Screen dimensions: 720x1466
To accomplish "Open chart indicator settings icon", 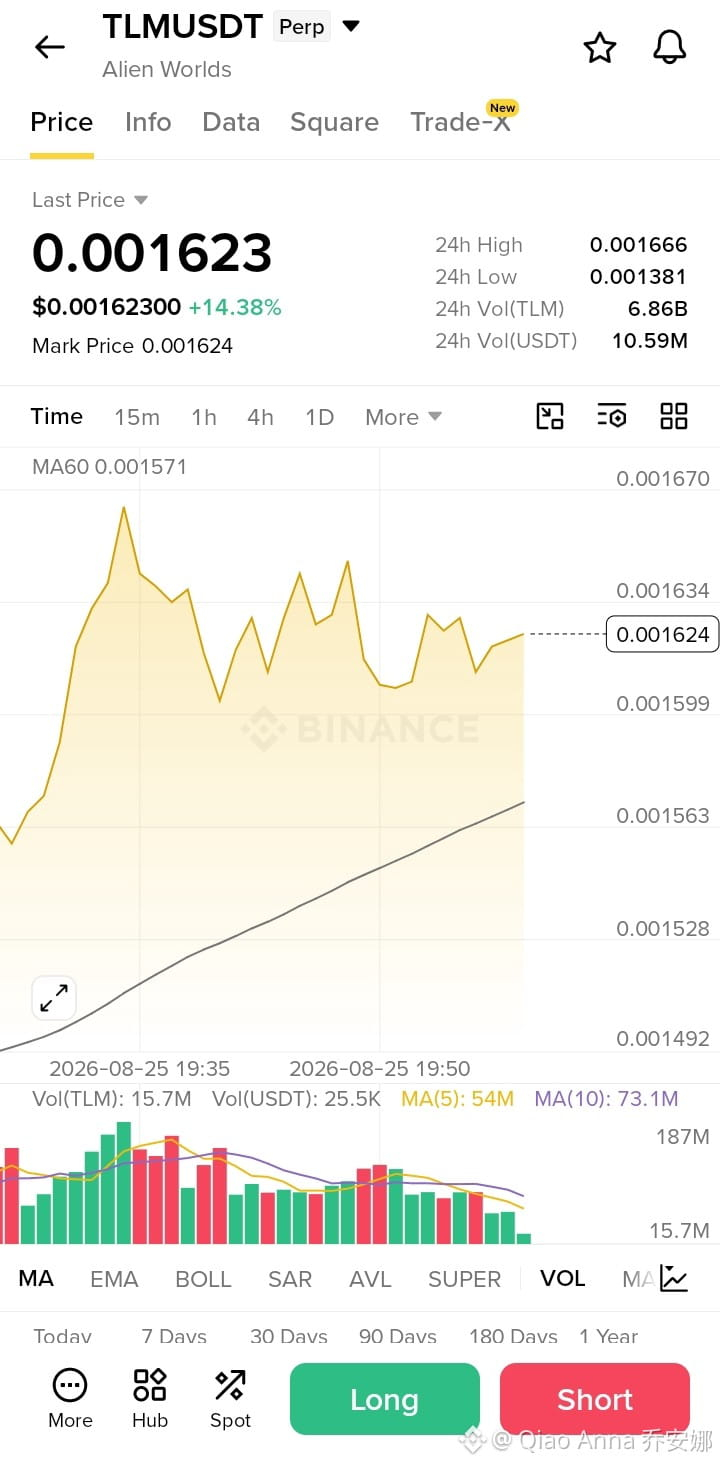I will tap(612, 416).
